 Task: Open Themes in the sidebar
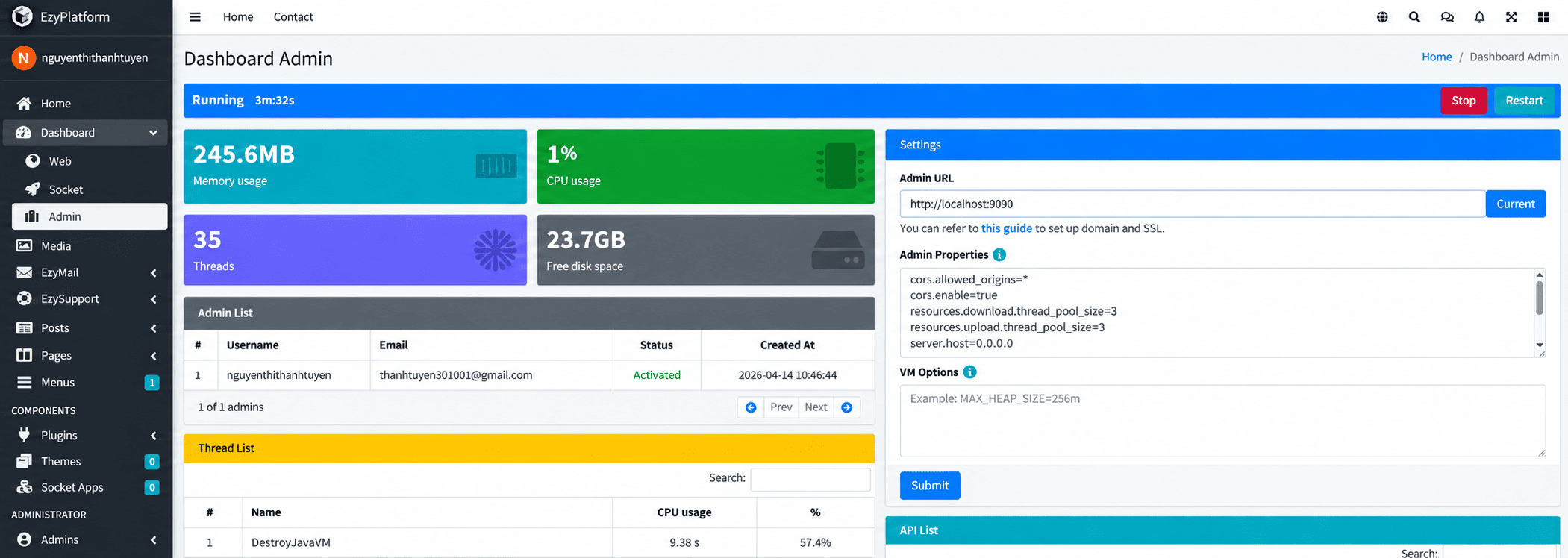click(x=85, y=462)
